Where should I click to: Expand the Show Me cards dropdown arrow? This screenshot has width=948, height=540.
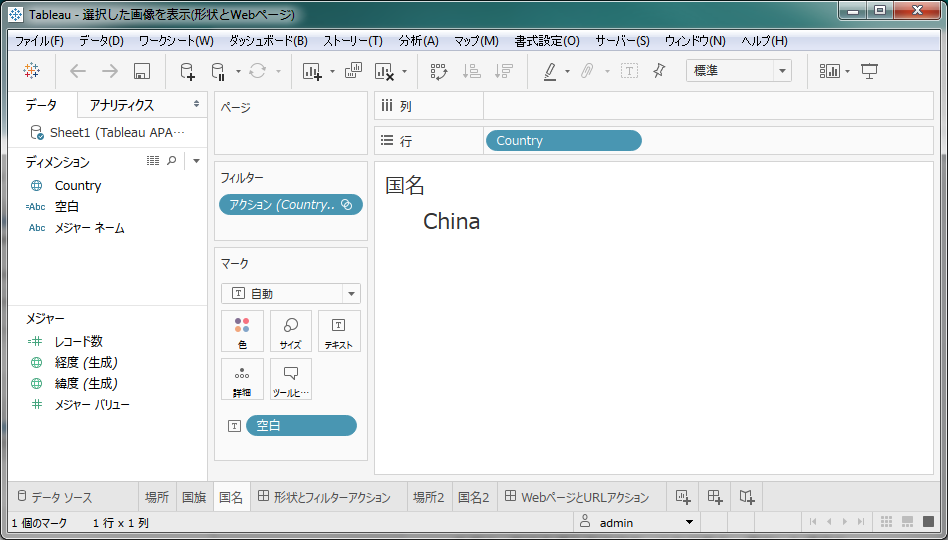tap(848, 71)
